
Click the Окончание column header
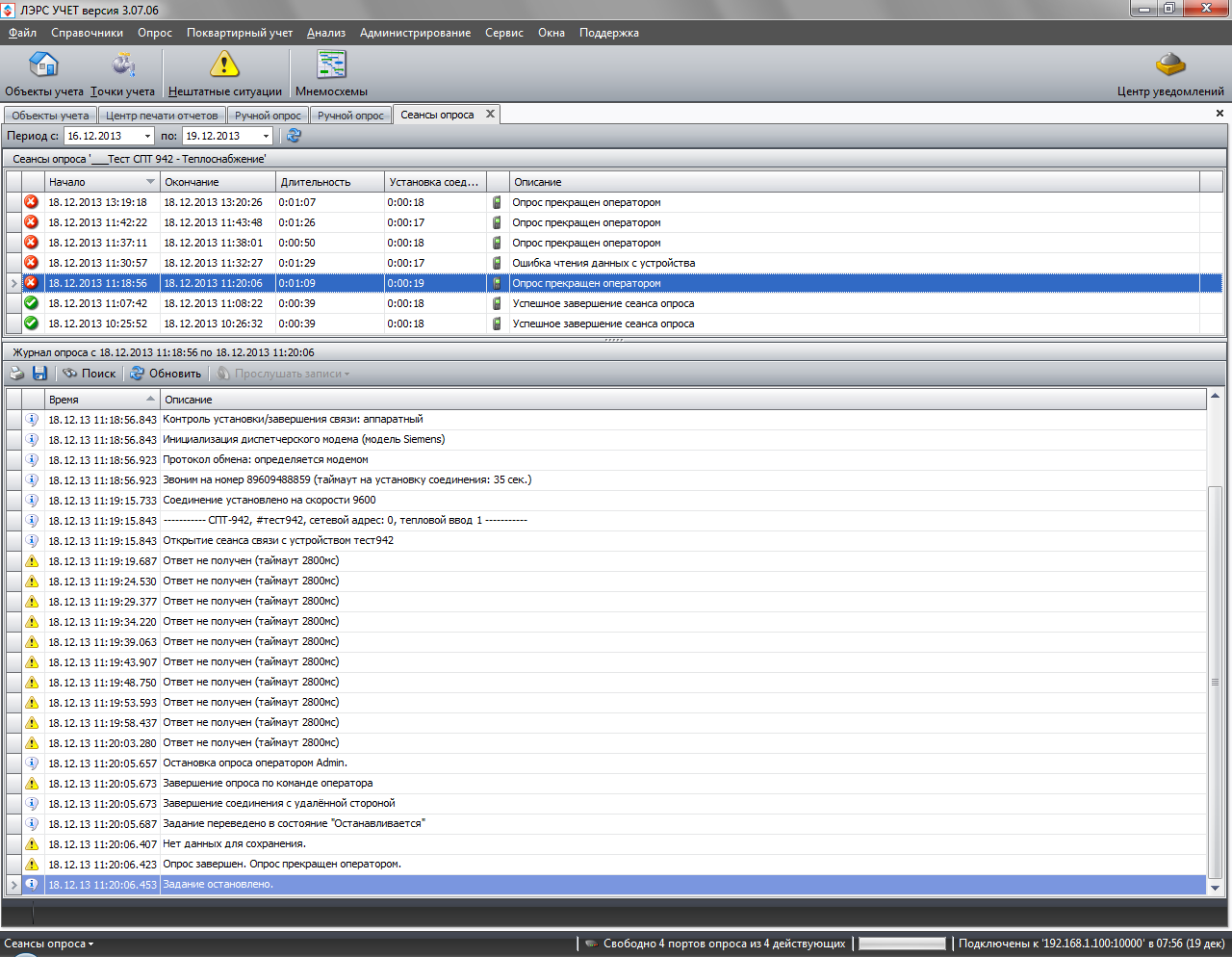click(218, 182)
